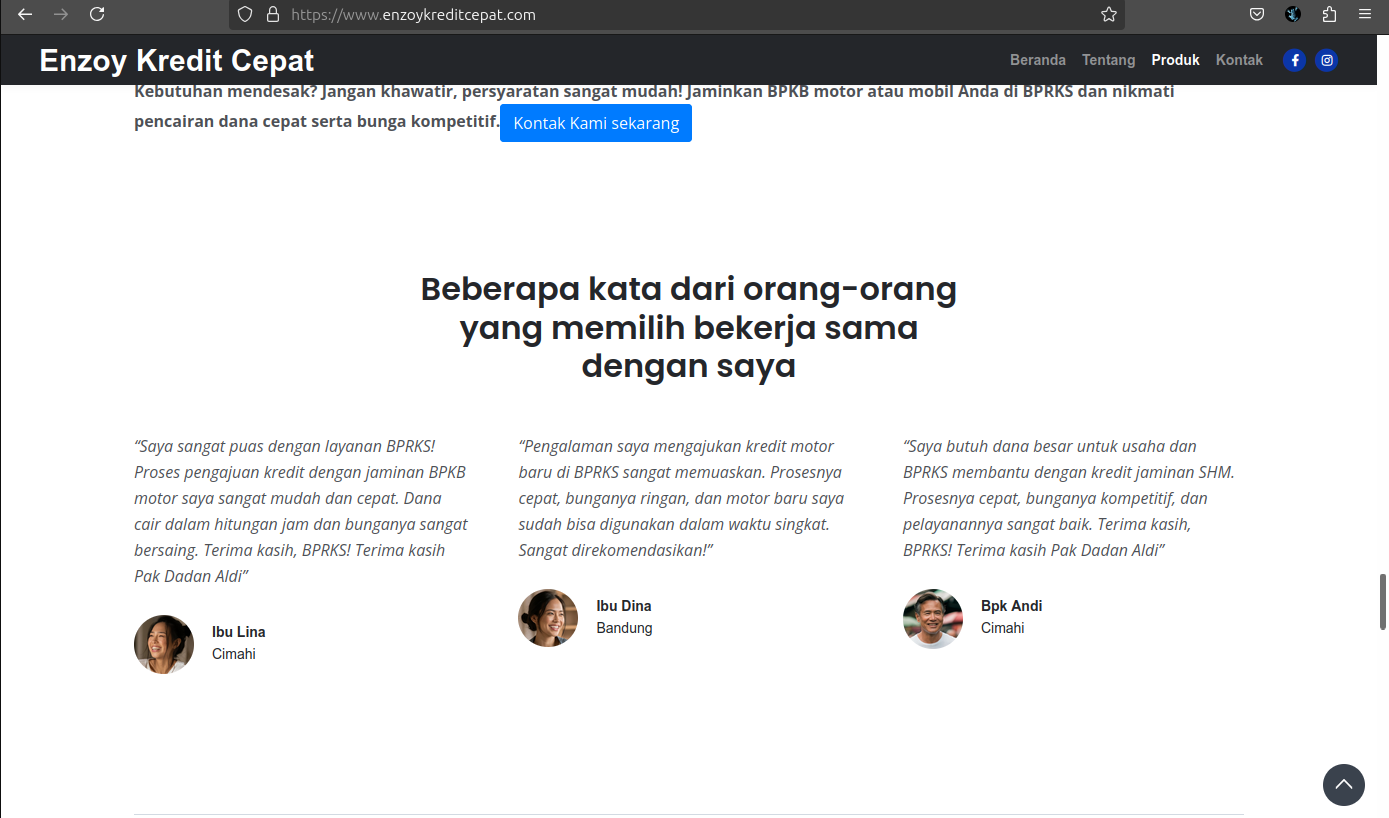Select the Produk navigation tab

point(1175,60)
